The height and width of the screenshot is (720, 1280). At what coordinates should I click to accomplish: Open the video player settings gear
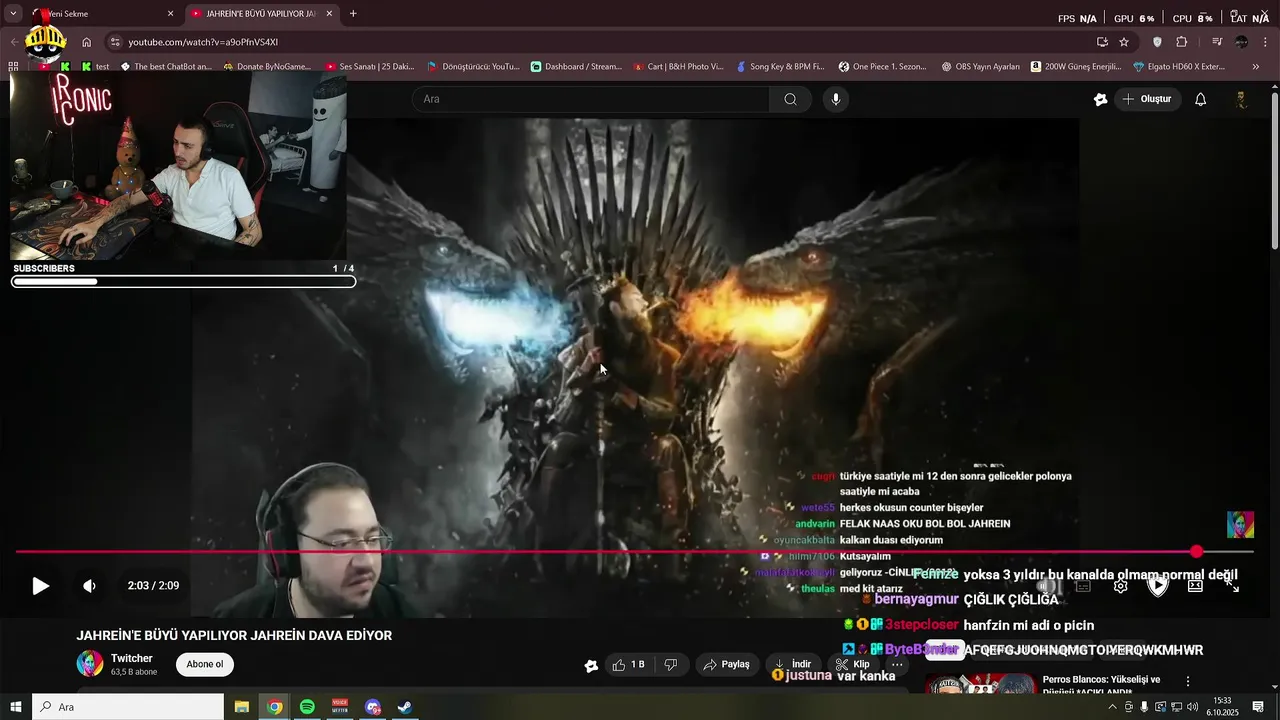click(x=1121, y=586)
